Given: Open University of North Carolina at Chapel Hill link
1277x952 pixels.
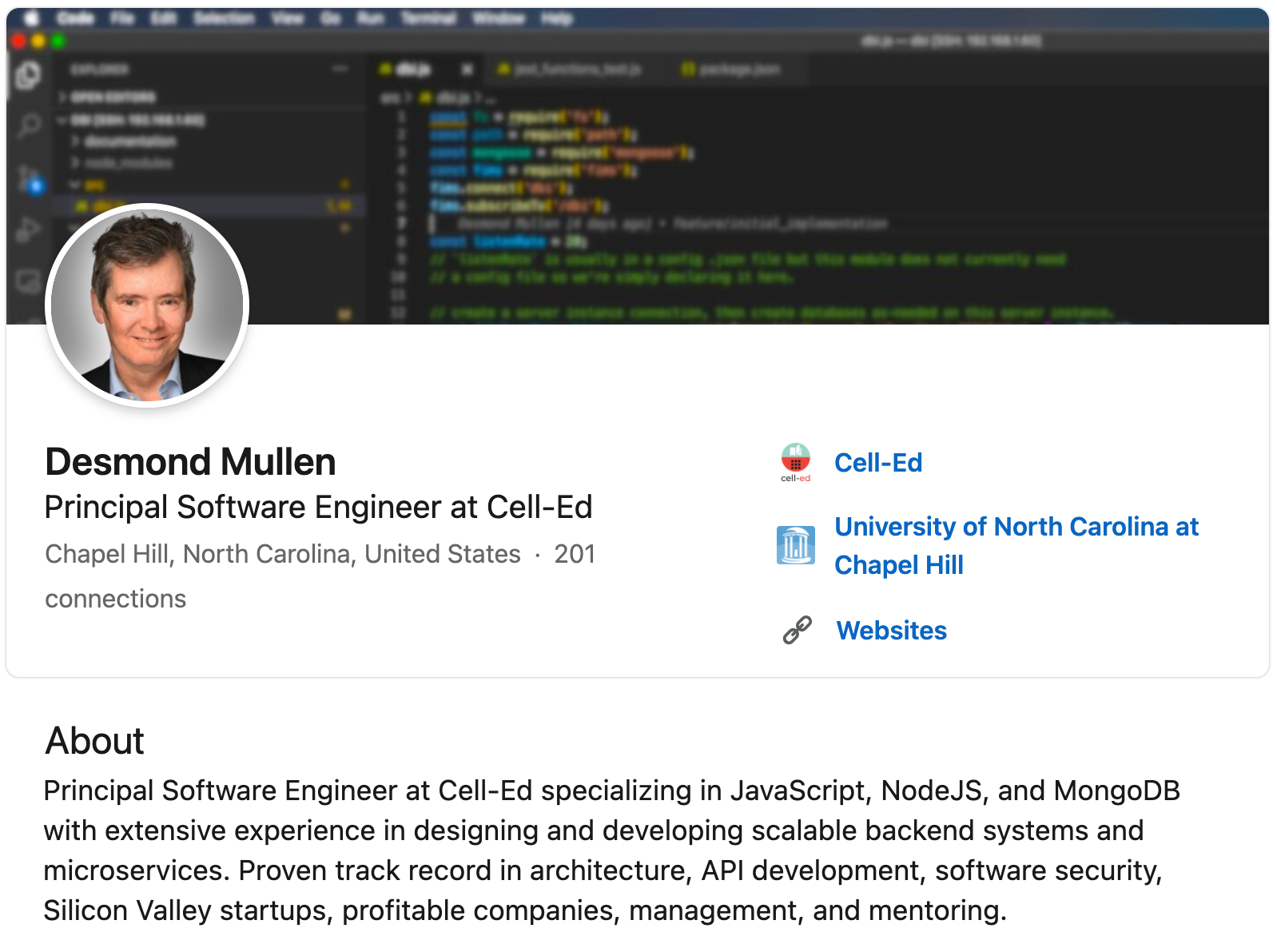Looking at the screenshot, I should (1016, 546).
